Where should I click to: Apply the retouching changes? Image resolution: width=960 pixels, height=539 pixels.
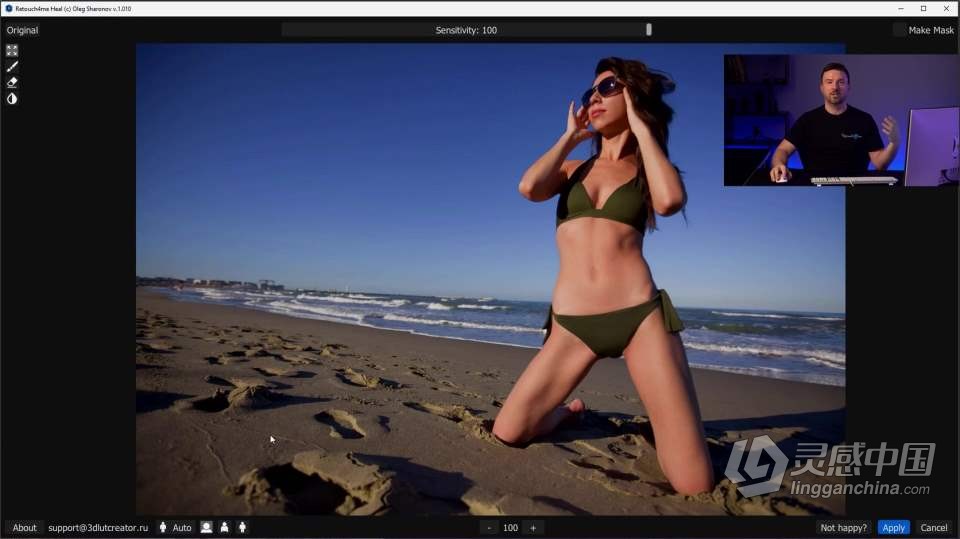[x=893, y=527]
